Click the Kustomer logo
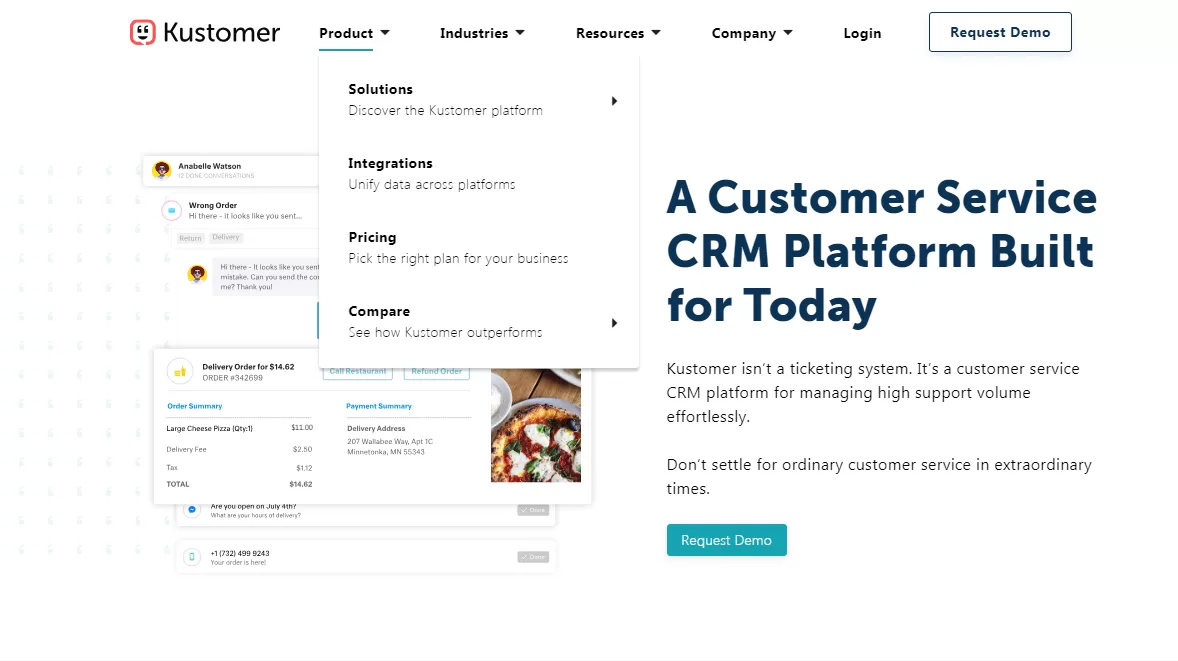1178x661 pixels. pyautogui.click(x=205, y=32)
